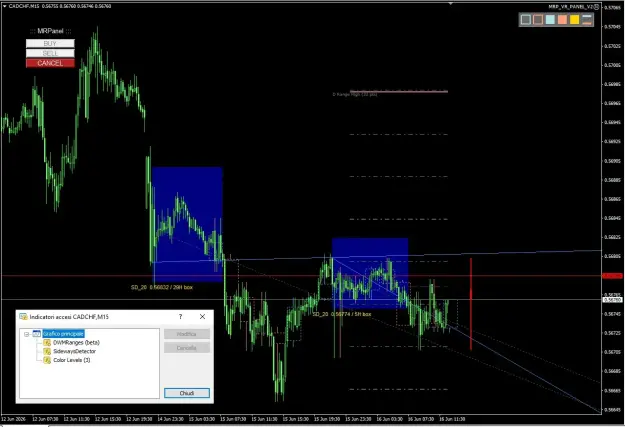This screenshot has width=625, height=427.
Task: Click the SD_20 0.56774 / 5H box label
Action: [342, 314]
